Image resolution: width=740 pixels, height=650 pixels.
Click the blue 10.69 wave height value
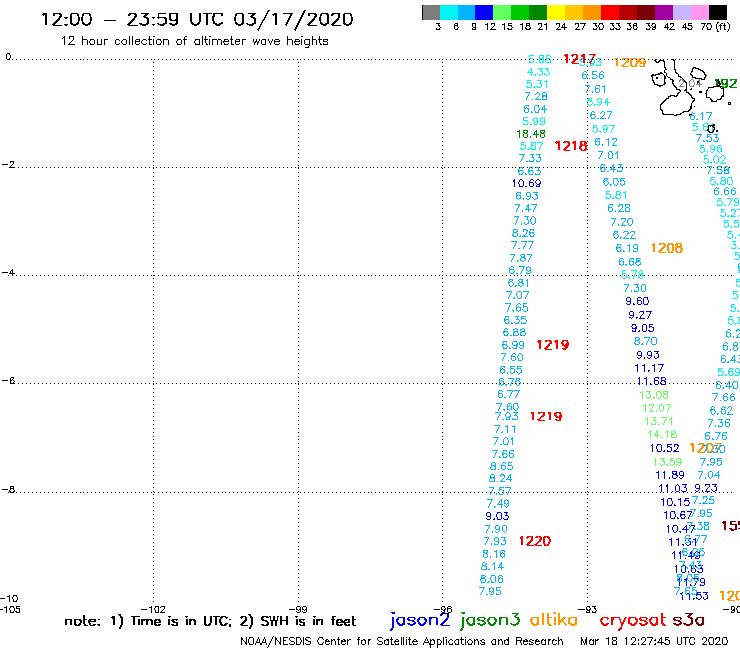coord(526,183)
